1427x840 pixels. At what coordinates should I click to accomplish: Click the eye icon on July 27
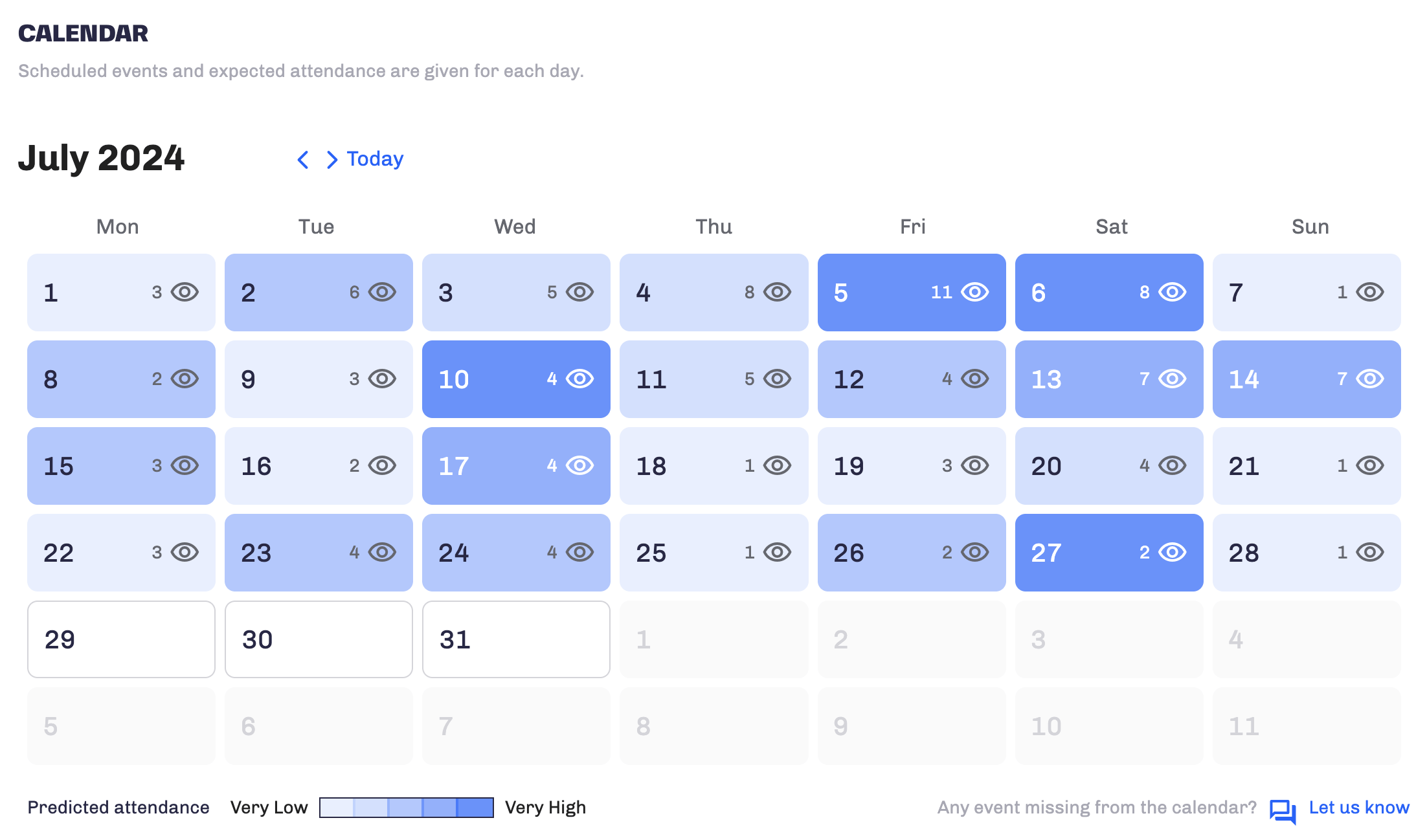[1172, 553]
